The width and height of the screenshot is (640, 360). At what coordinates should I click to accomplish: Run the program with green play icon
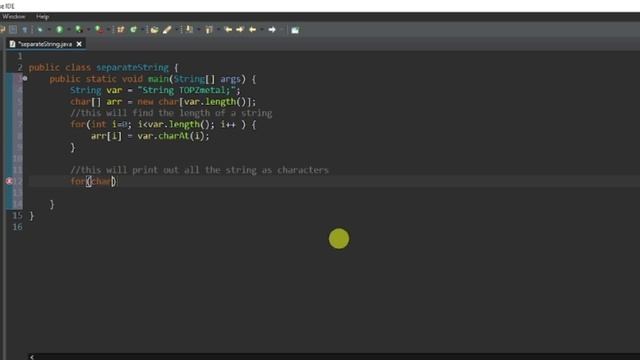[59, 29]
